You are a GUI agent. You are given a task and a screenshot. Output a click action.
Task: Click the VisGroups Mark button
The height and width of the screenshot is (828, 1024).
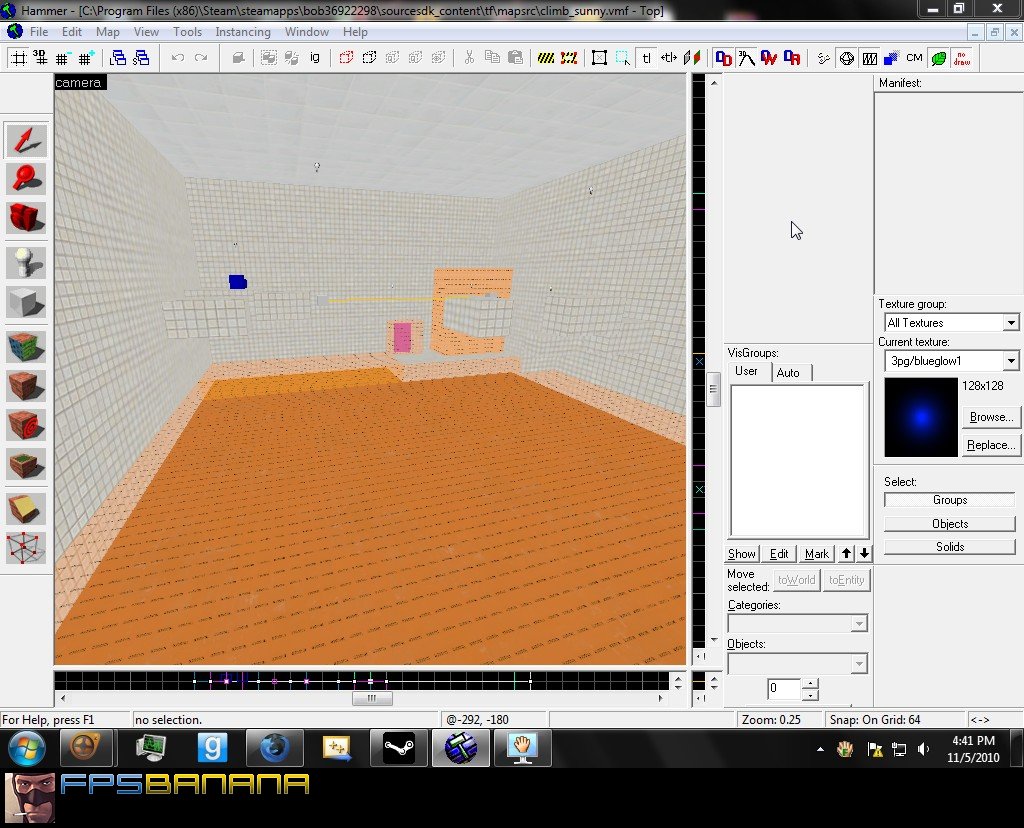click(816, 554)
